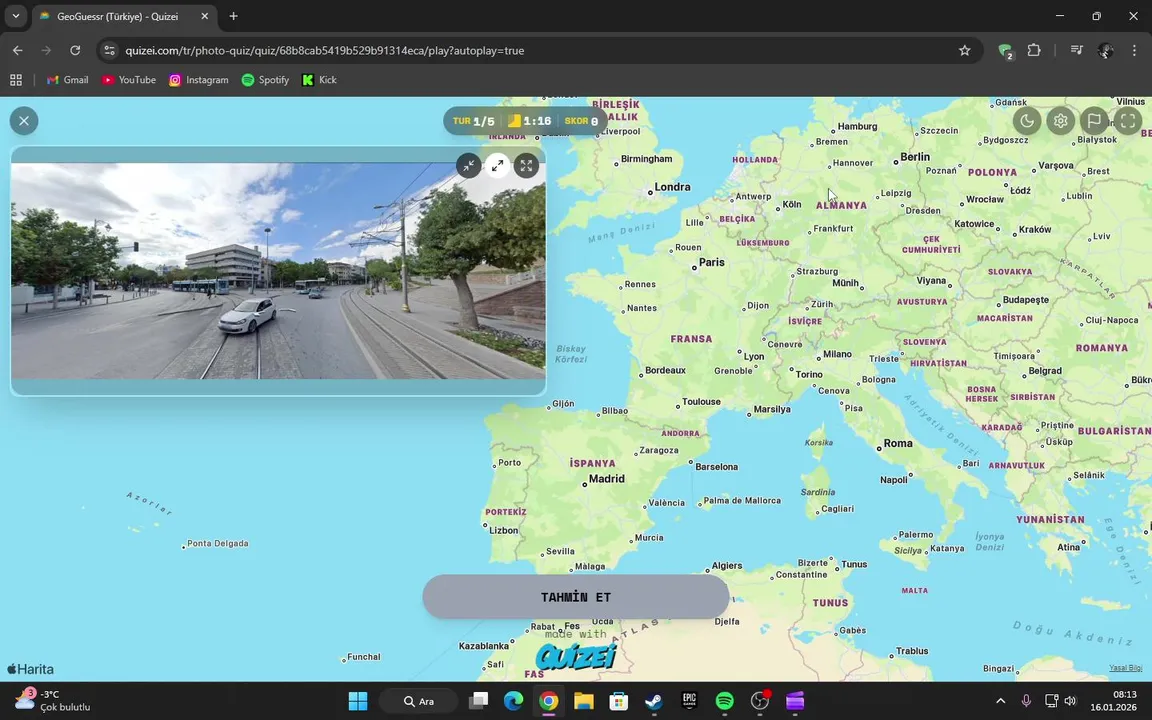Open YouTube bookmark
The width and height of the screenshot is (1152, 720).
(129, 80)
